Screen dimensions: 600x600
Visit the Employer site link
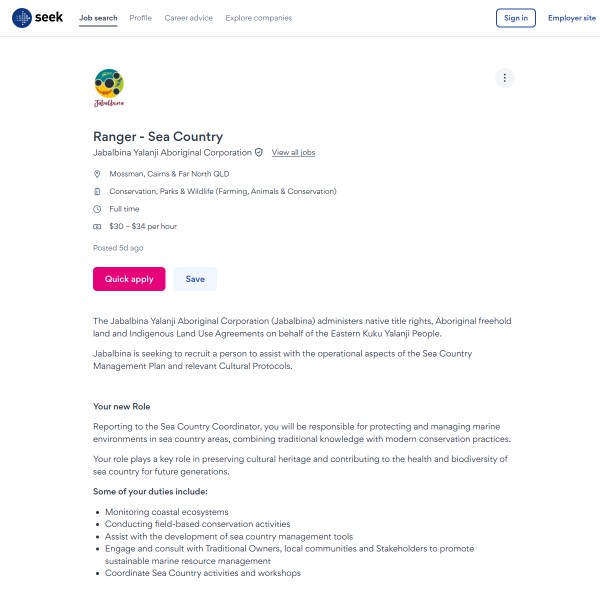(x=571, y=18)
